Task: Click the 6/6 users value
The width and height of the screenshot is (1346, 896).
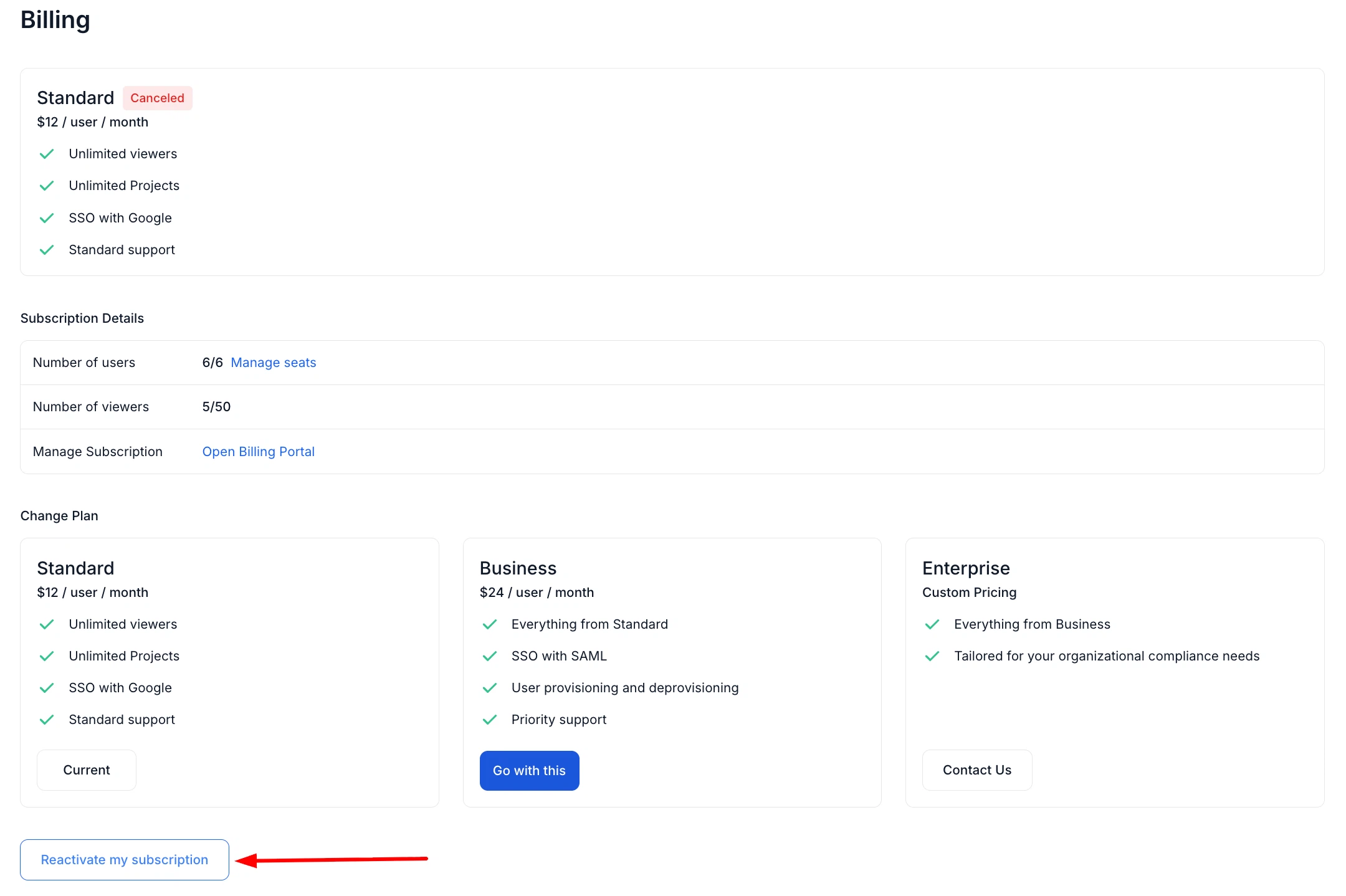Action: coord(212,363)
